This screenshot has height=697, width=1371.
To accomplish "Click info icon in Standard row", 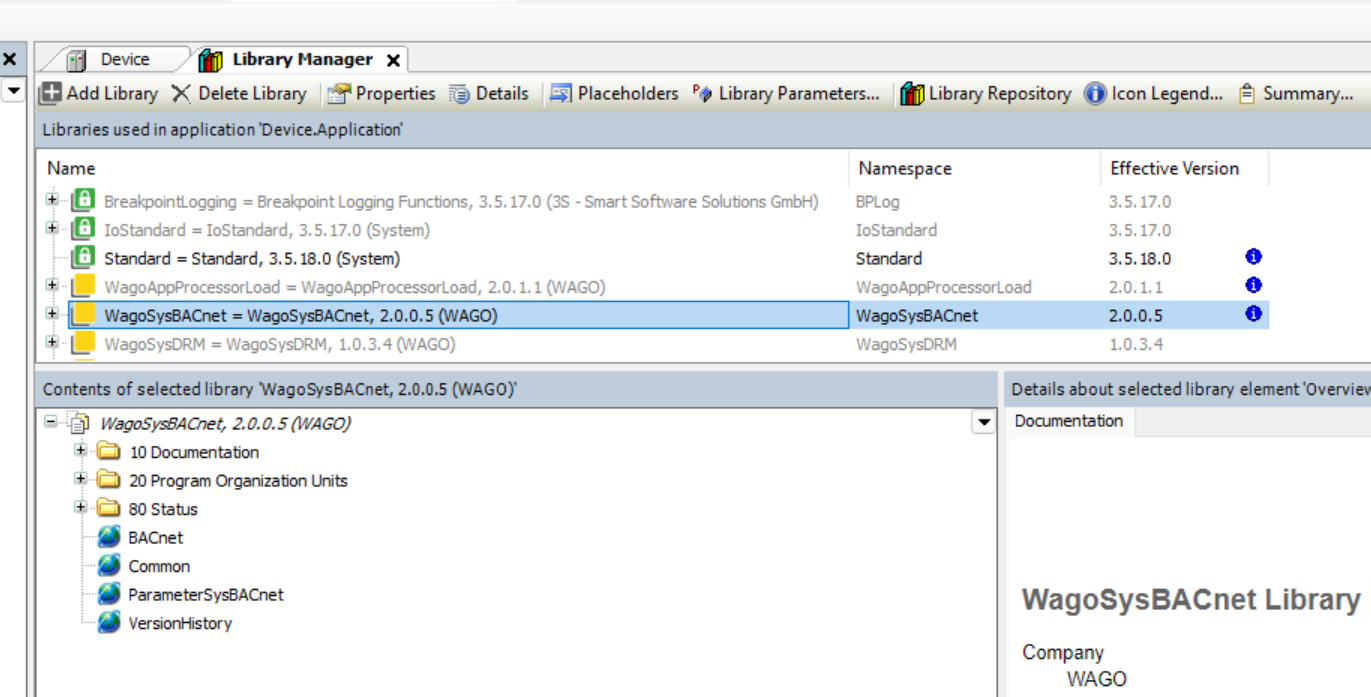I will click(x=1253, y=257).
